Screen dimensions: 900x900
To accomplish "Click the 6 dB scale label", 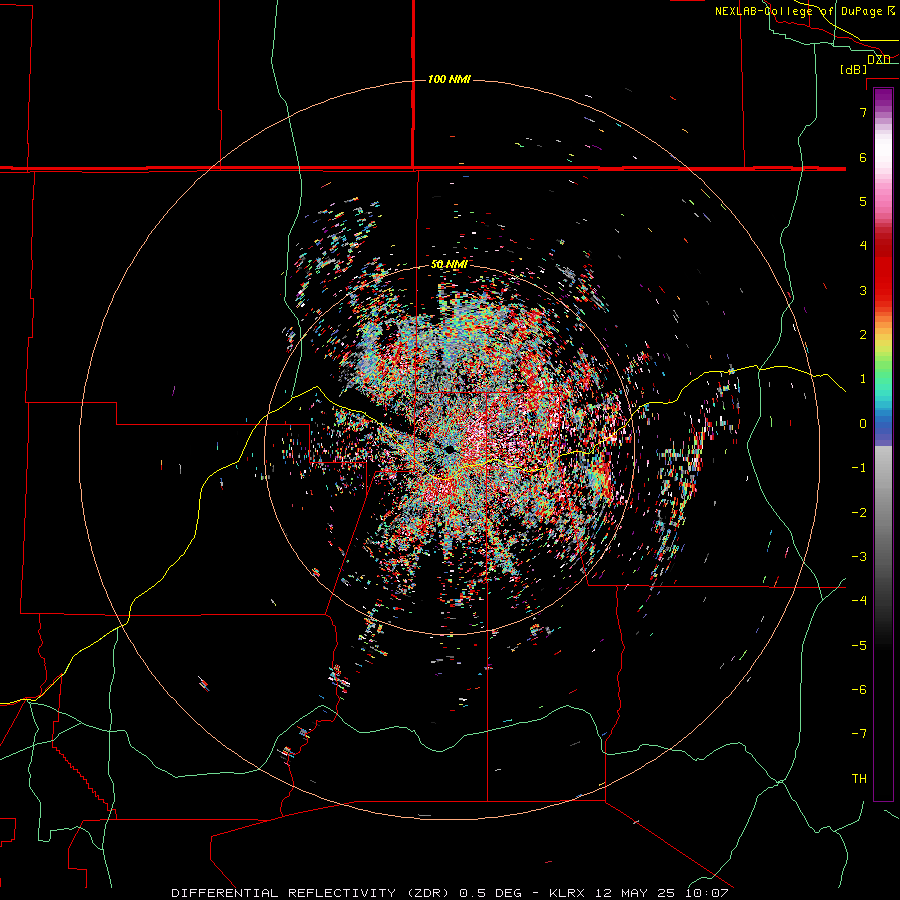I will (863, 157).
